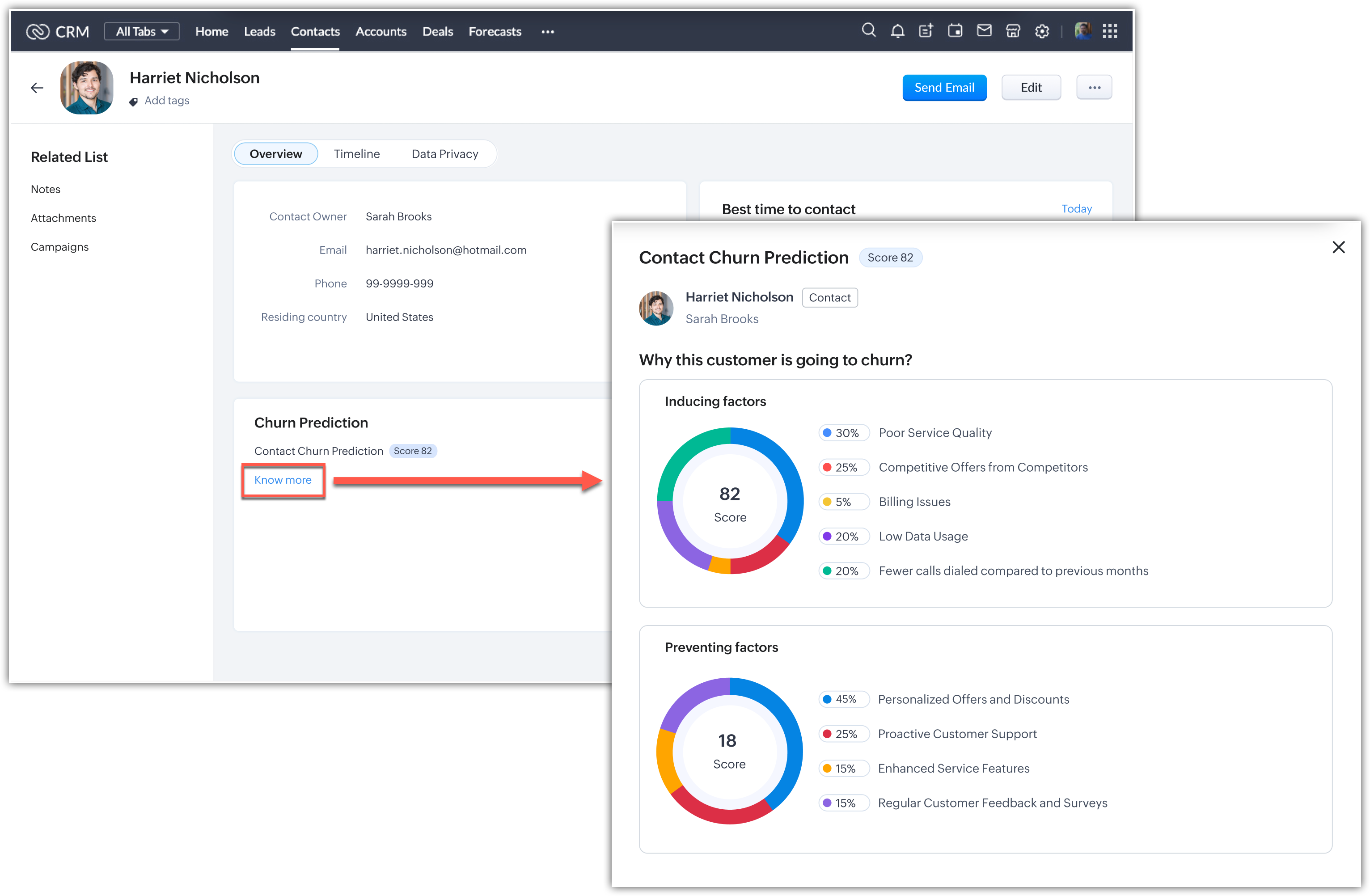Viewport: 1370px width, 896px height.
Task: Click the marketplace store icon
Action: pyautogui.click(x=1013, y=31)
